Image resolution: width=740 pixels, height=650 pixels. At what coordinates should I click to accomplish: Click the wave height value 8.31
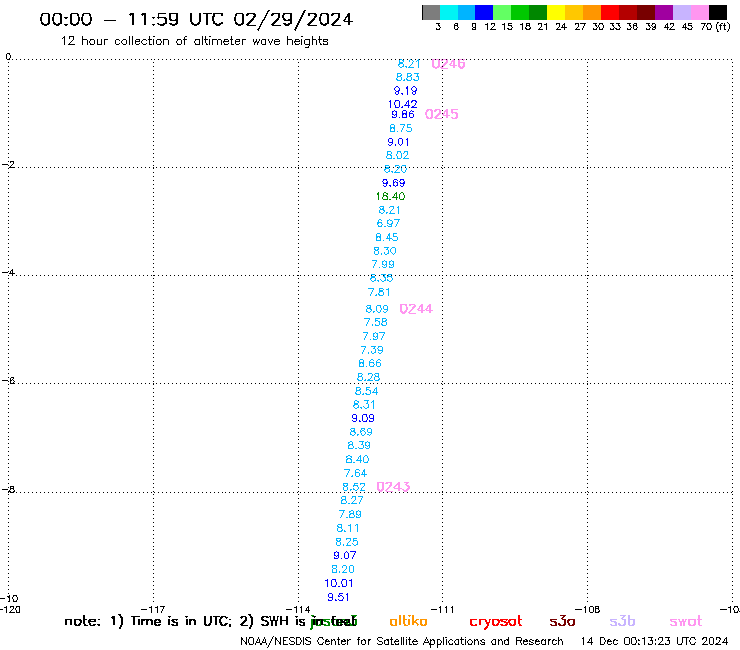pos(364,405)
